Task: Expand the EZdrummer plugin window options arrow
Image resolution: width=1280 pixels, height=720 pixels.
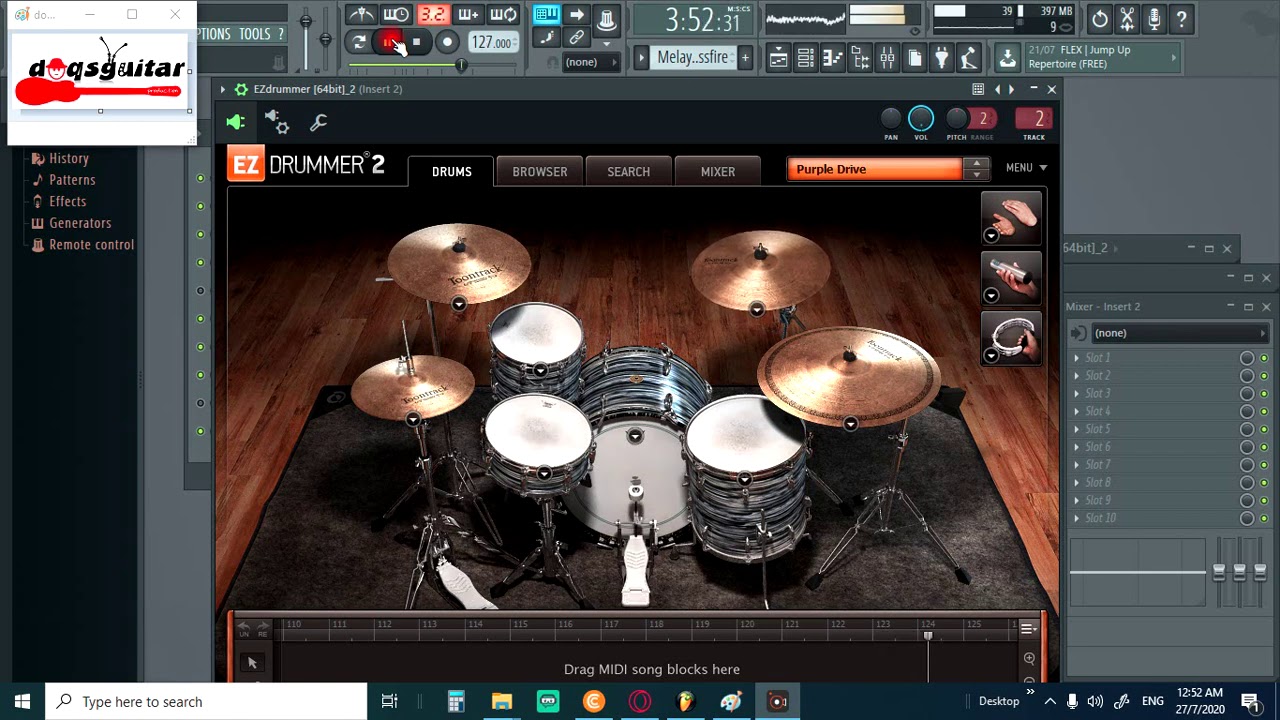Action: (223, 89)
